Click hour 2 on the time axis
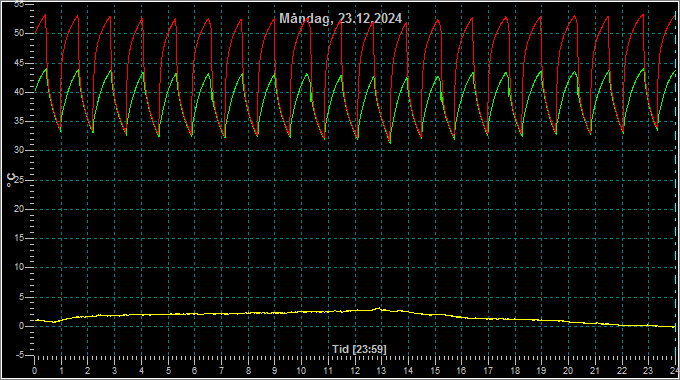680x380 pixels. coord(88,371)
